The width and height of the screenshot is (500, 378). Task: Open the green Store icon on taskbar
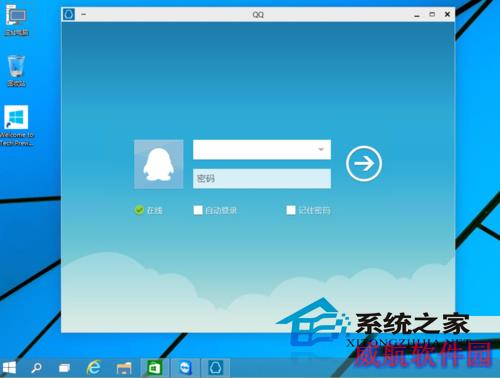coord(155,368)
